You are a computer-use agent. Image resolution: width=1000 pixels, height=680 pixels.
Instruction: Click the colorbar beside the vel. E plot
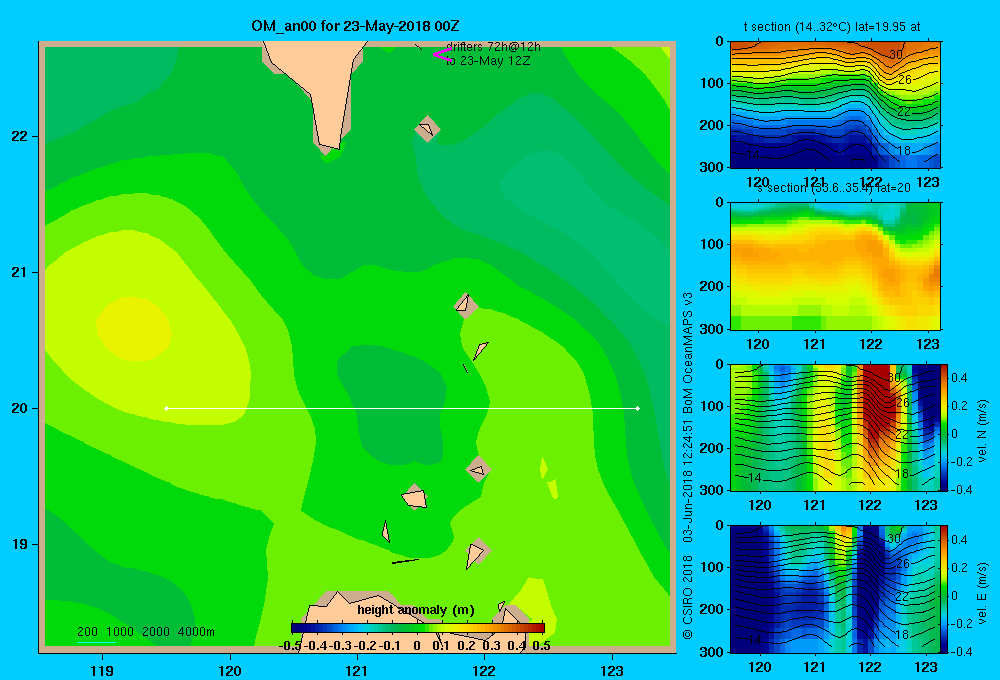945,589
